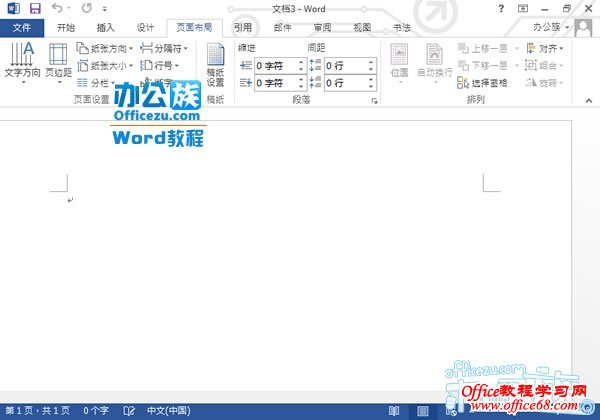Open Word Help question mark

point(501,8)
